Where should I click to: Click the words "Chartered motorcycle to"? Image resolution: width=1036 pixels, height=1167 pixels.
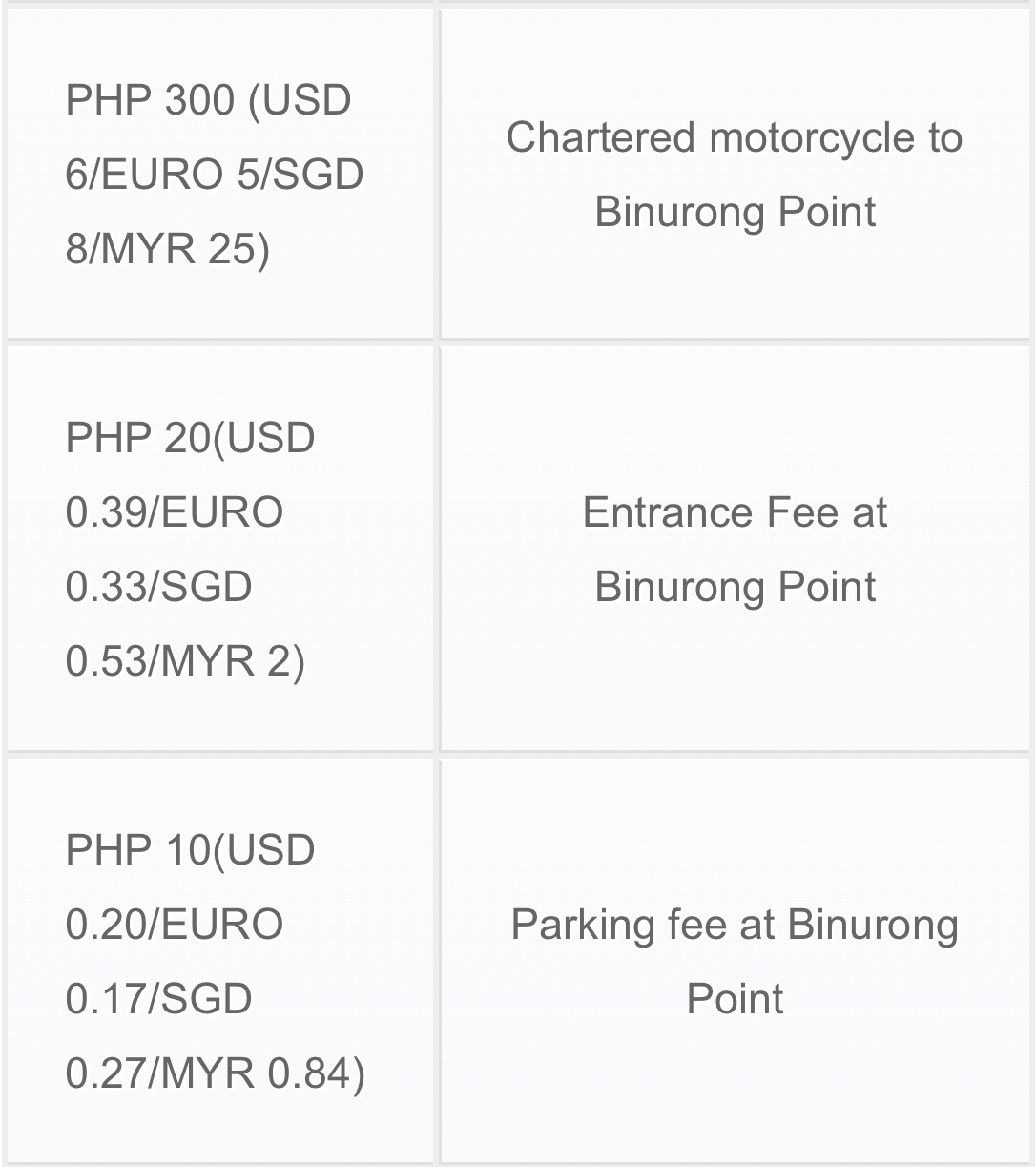pos(734,137)
